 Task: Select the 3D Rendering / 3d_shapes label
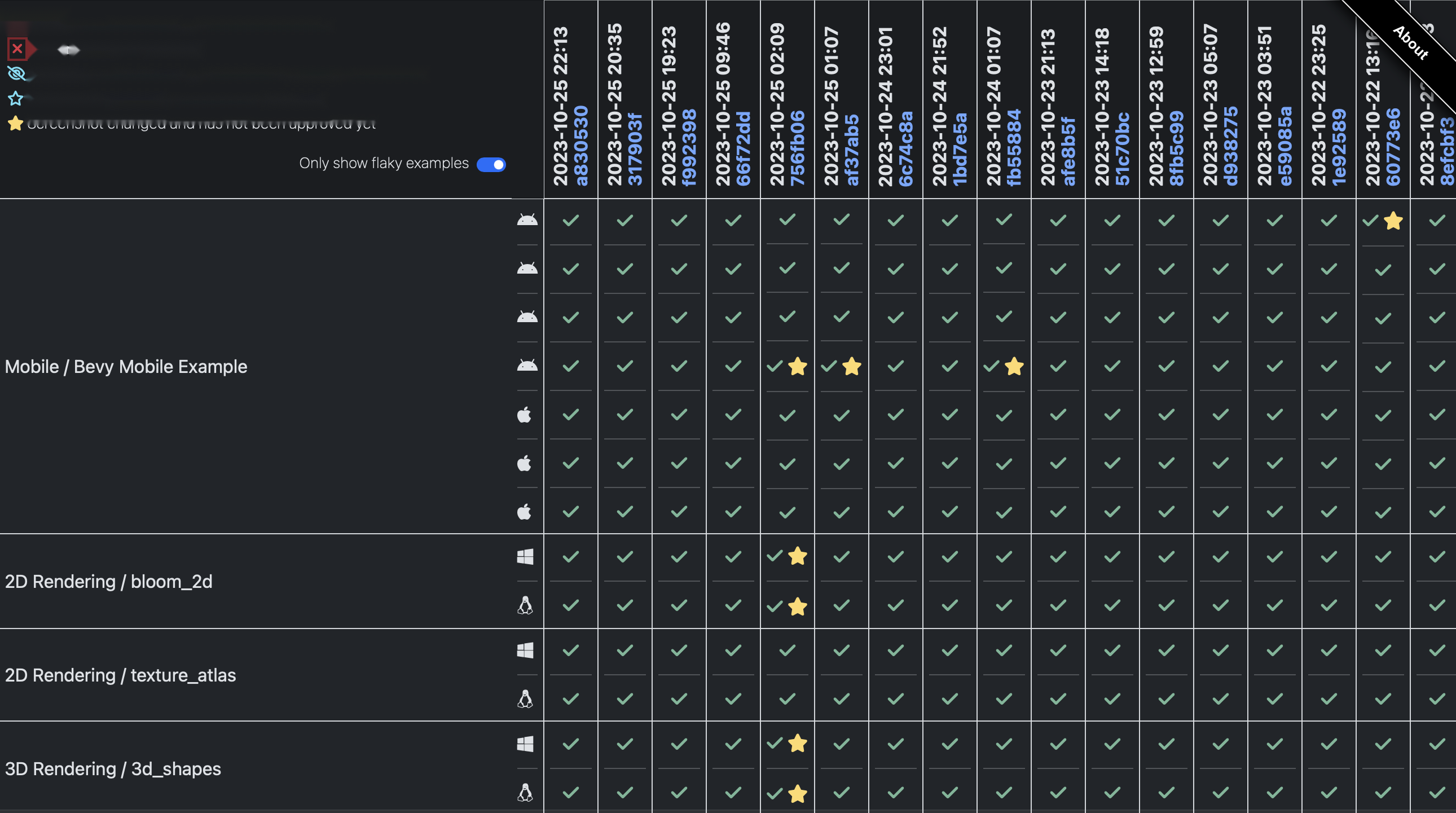(113, 770)
